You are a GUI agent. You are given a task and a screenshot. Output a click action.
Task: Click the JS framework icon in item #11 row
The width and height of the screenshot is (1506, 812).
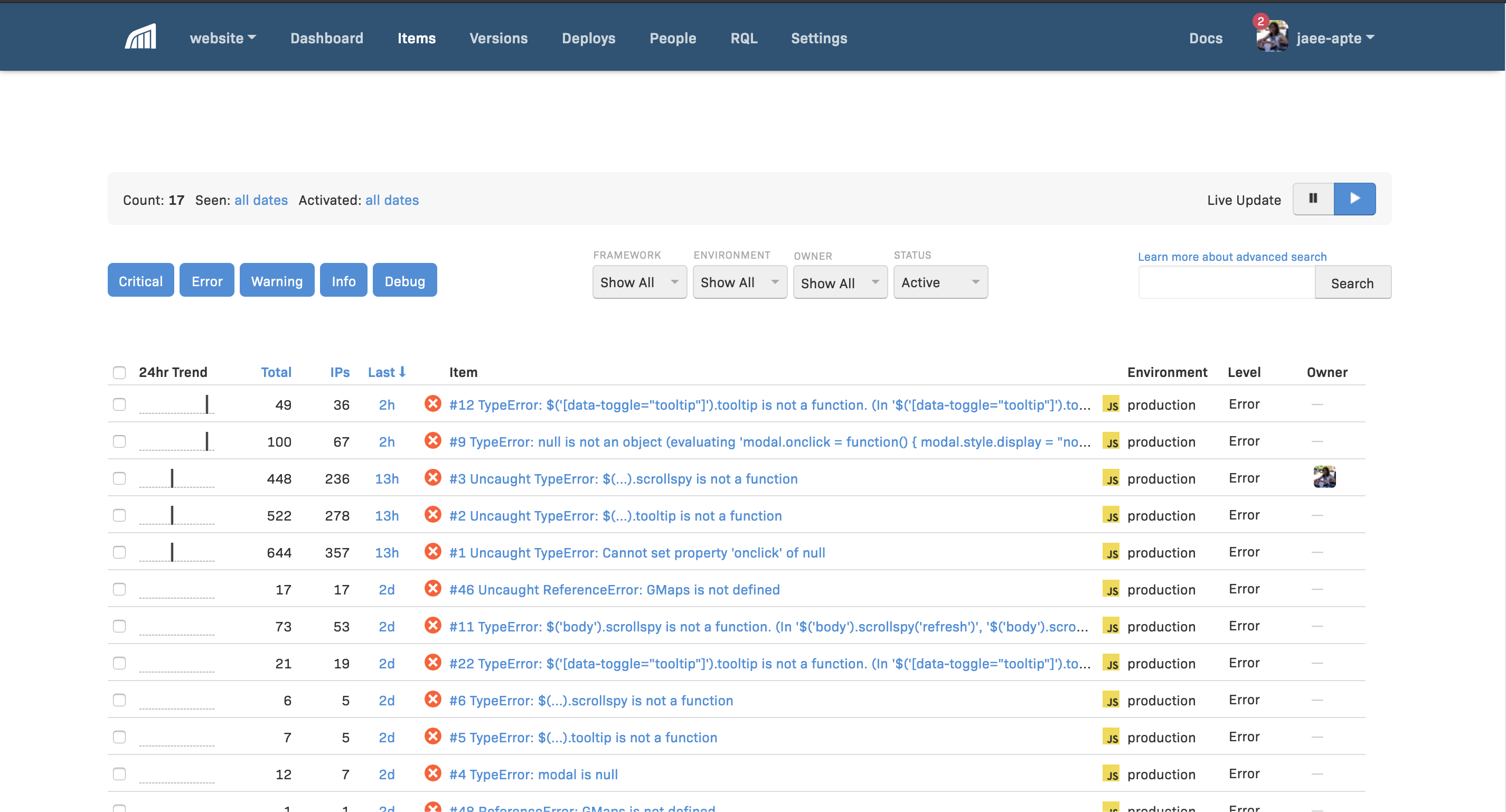(x=1111, y=626)
